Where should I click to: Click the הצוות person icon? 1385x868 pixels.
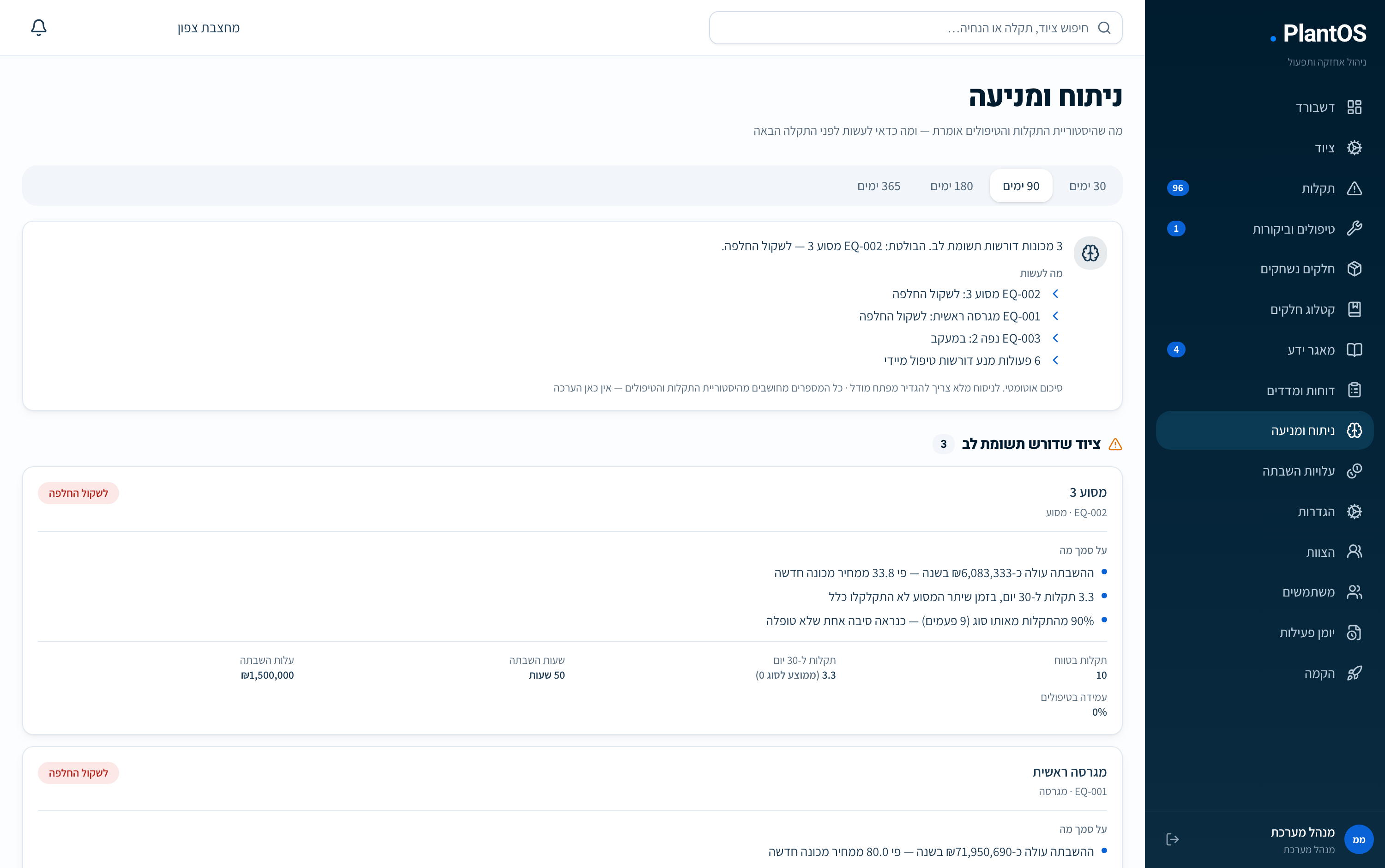click(1355, 552)
